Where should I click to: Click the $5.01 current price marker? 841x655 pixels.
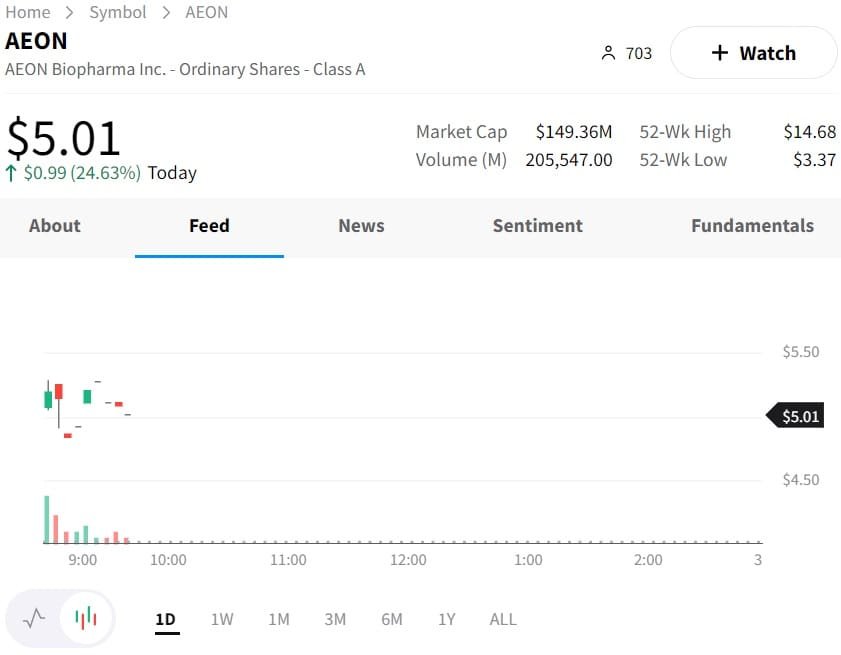(x=800, y=416)
